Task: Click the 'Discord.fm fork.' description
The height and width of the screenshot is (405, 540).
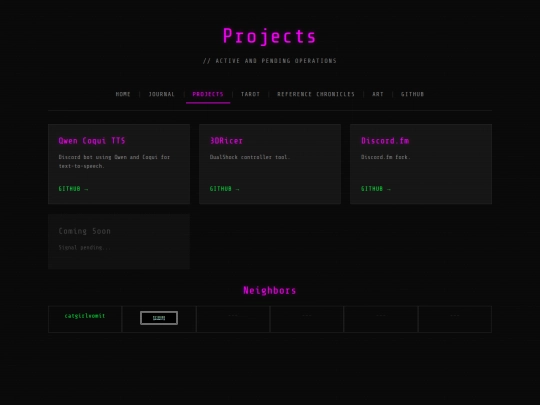Action: click(x=385, y=157)
